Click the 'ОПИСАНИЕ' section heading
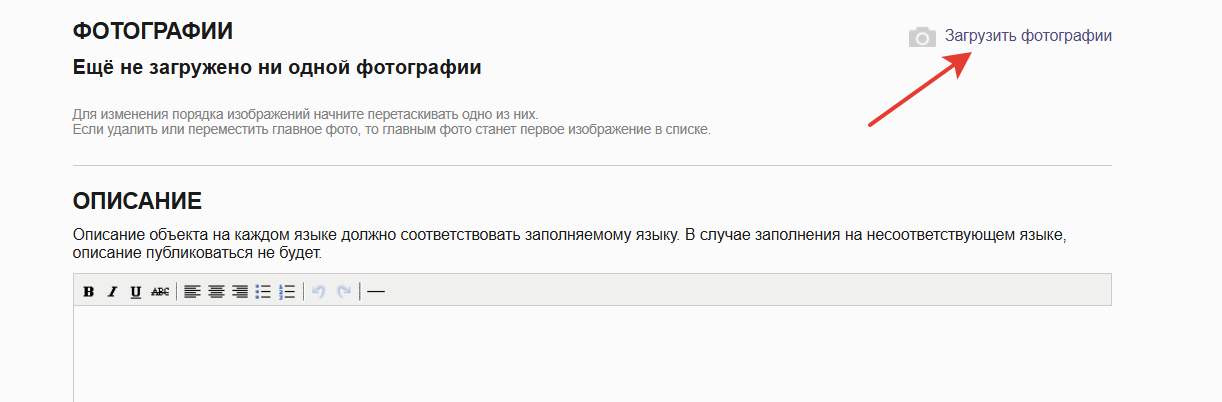 pos(138,201)
